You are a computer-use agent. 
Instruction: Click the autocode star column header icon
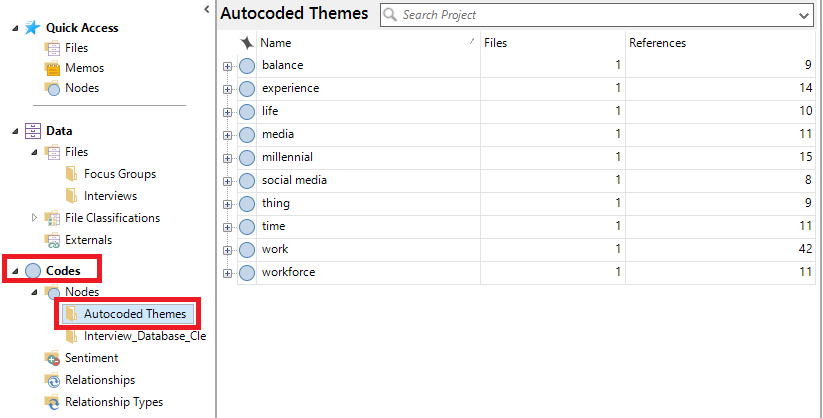[247, 43]
